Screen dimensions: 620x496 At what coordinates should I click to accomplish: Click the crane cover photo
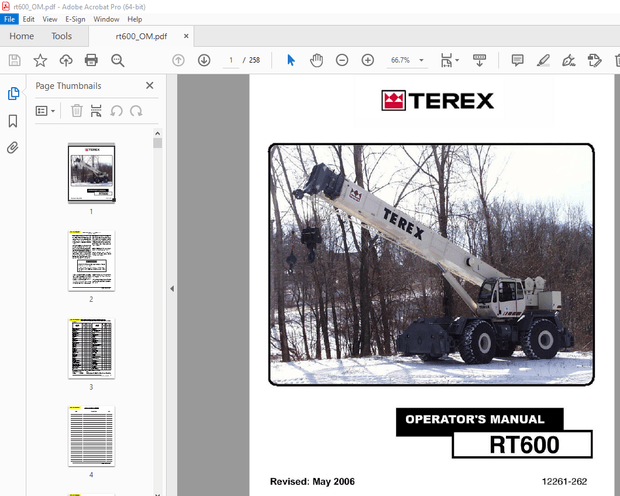[431, 264]
